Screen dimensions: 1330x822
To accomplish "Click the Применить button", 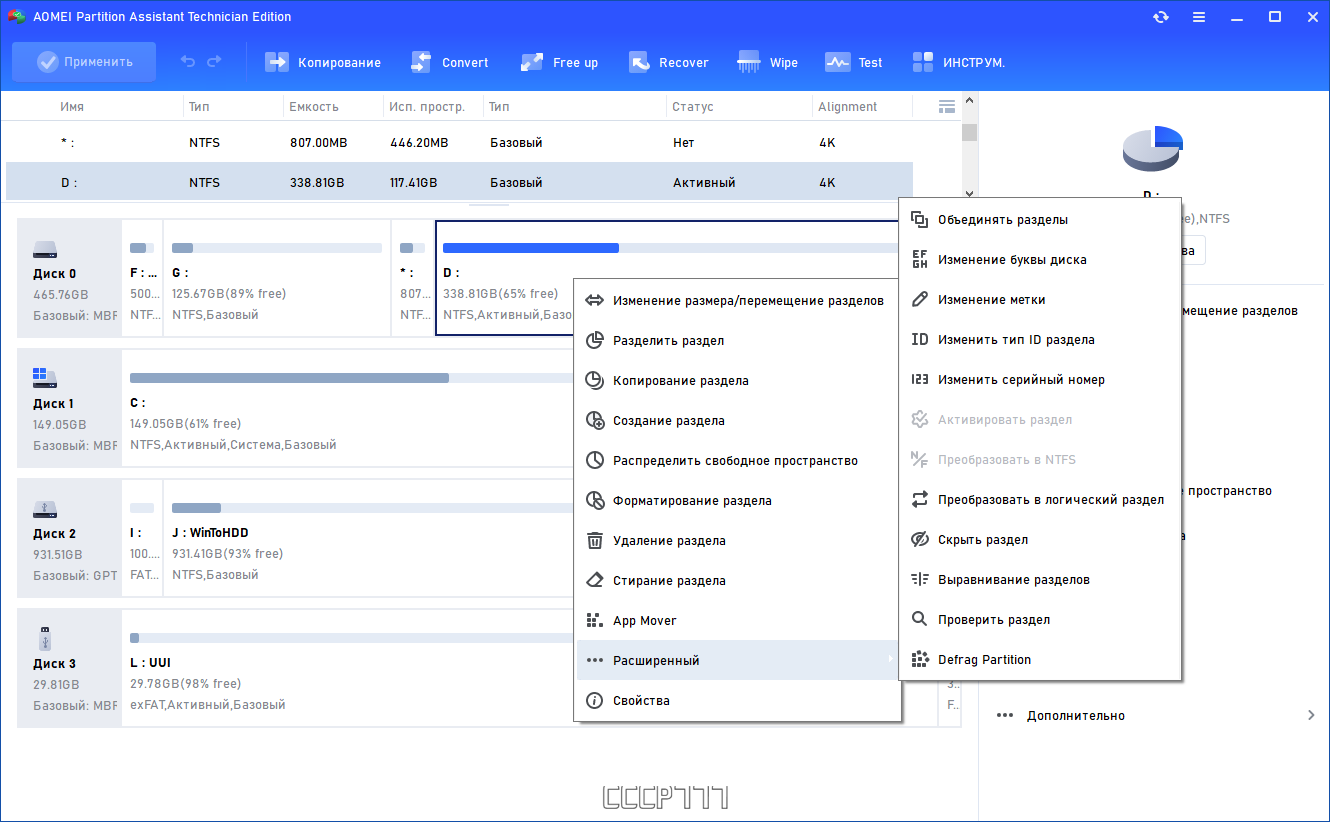I will (x=84, y=62).
